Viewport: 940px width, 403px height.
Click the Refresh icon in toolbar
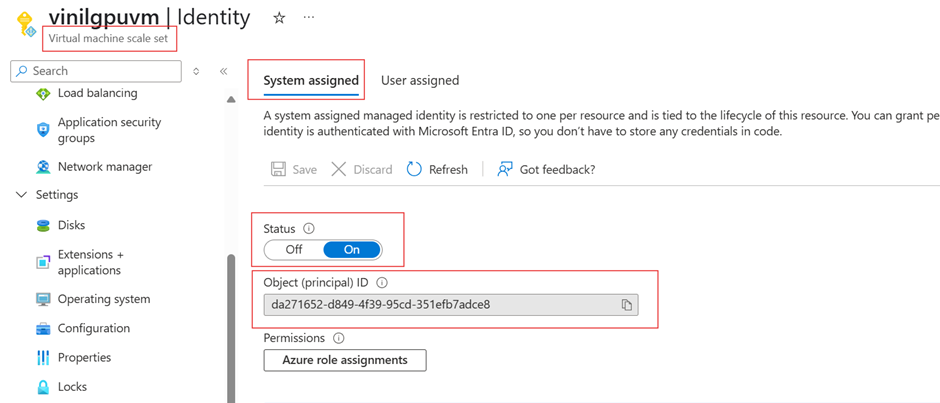(x=415, y=169)
